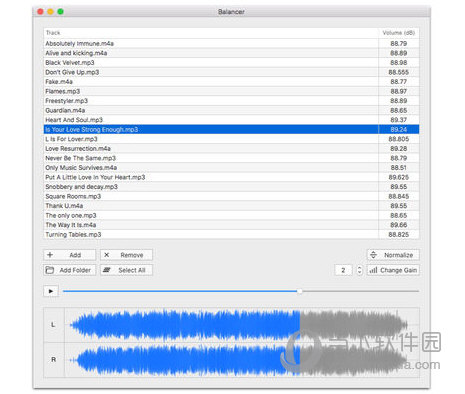Click the Change Gain button
The height and width of the screenshot is (394, 465).
click(x=393, y=270)
